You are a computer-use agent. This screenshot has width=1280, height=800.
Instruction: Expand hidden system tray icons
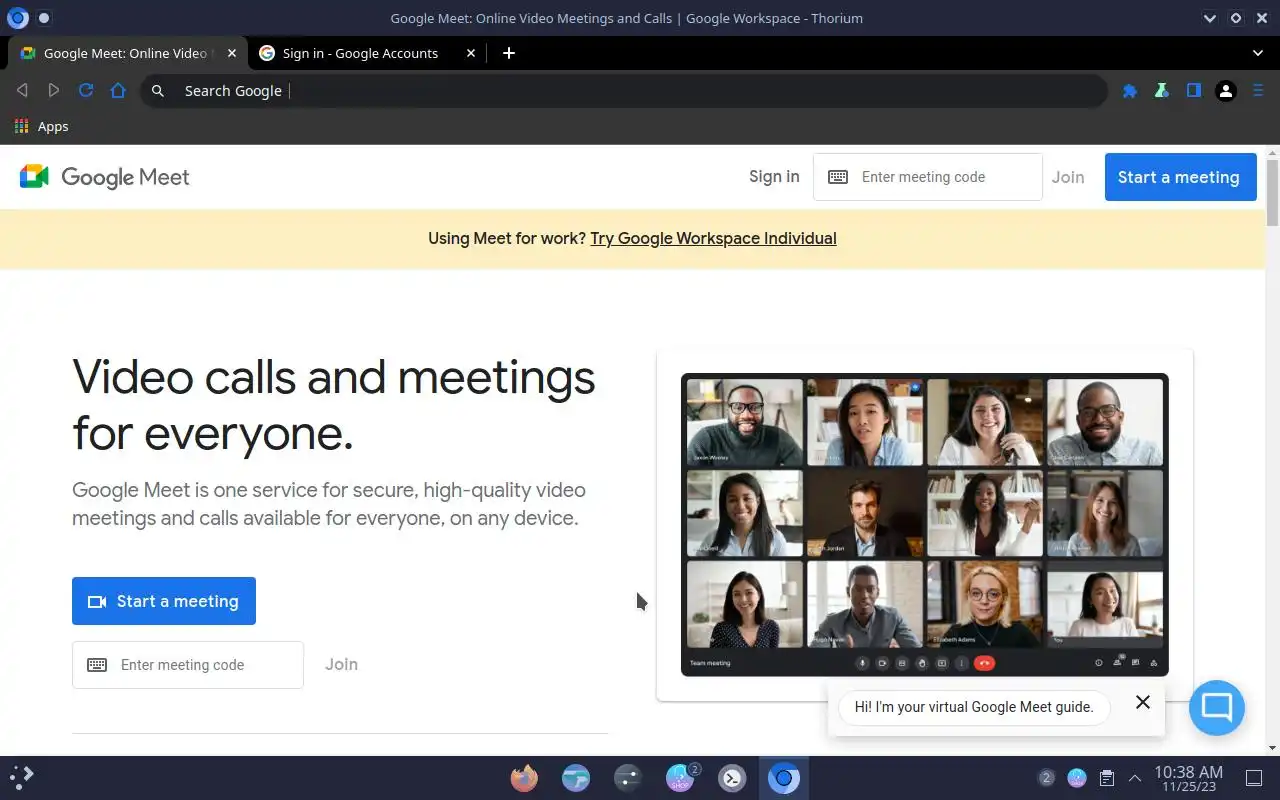(1135, 777)
